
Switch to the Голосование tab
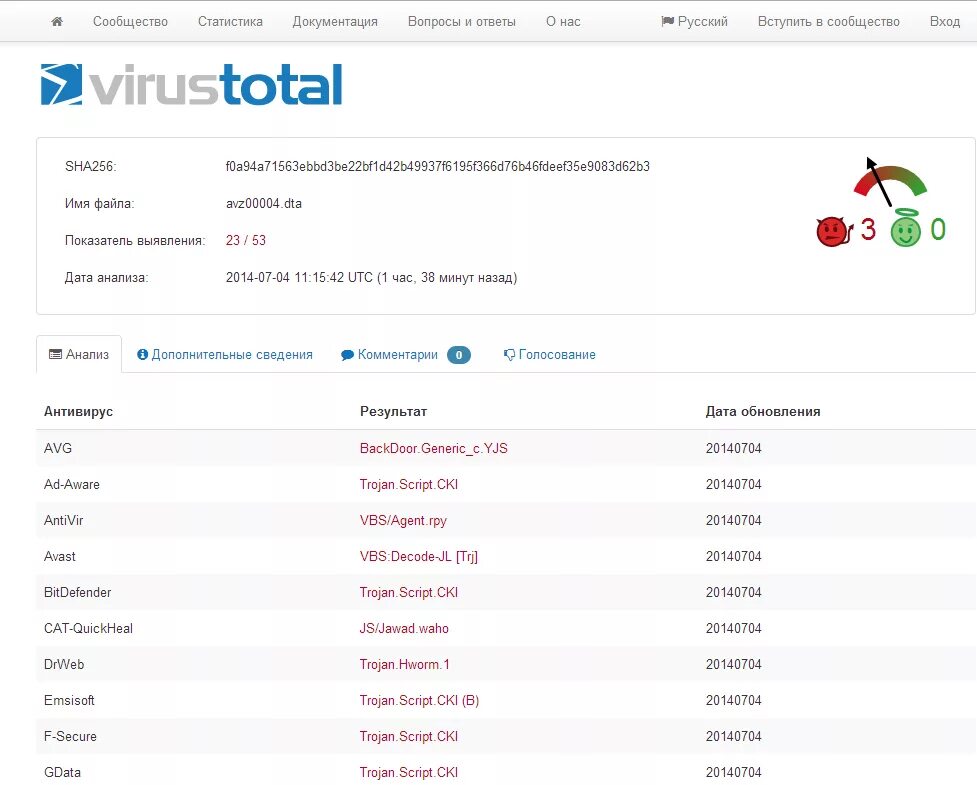pos(550,354)
